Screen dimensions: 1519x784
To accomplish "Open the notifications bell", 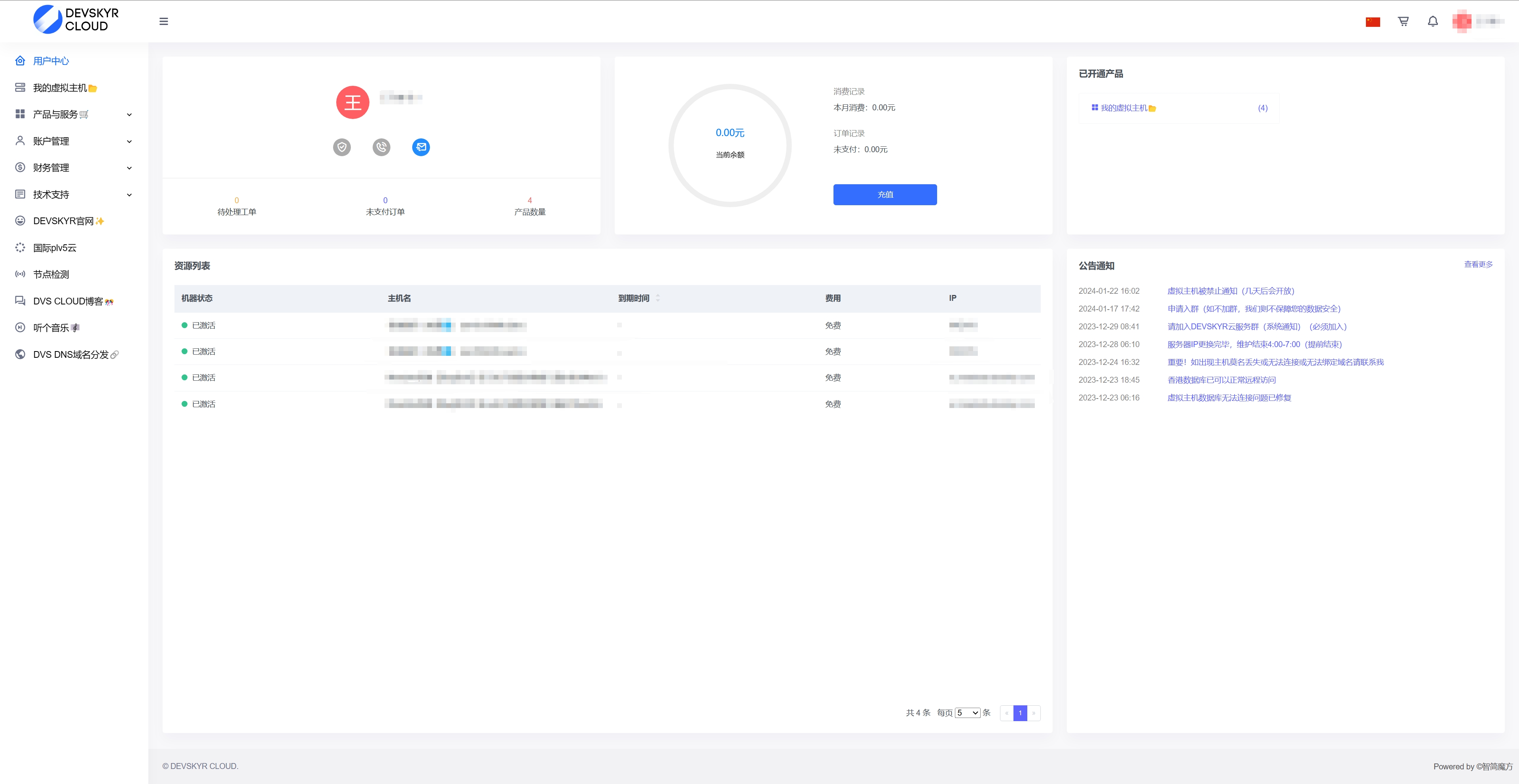I will (1432, 21).
